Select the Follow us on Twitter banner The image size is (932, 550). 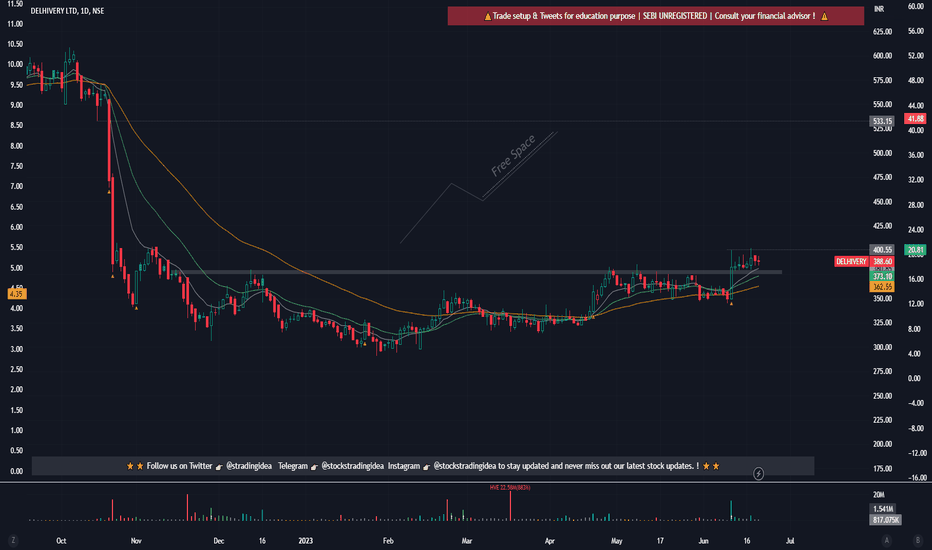point(423,466)
